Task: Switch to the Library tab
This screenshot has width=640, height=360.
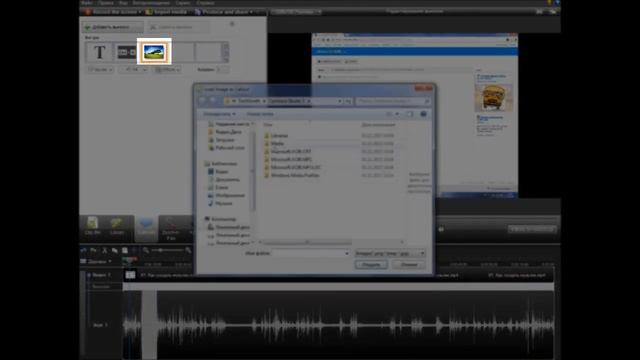Action: [117, 227]
